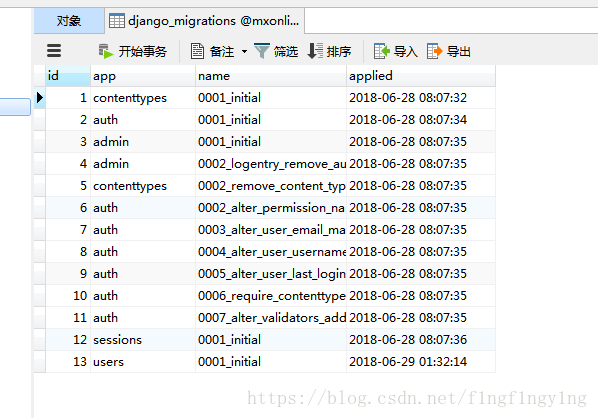Click the 导出 export icon
The width and height of the screenshot is (598, 418).
[434, 51]
